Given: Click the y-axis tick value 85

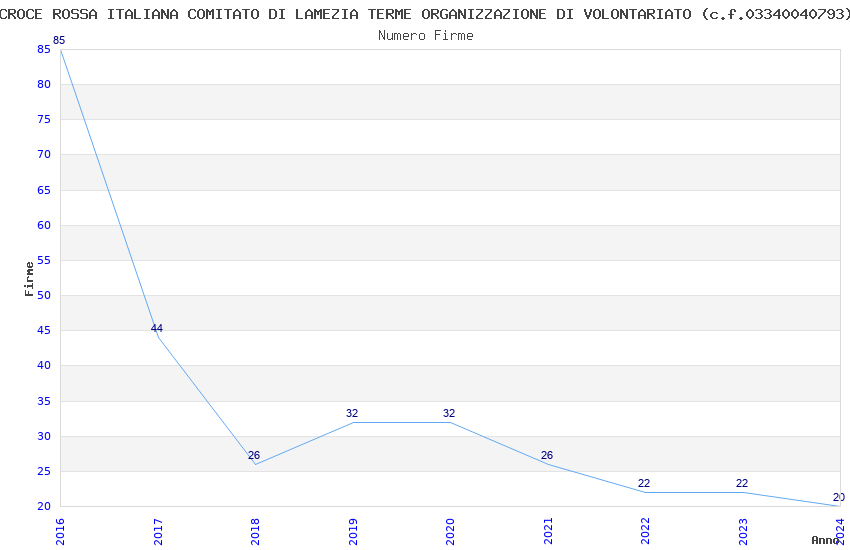Looking at the screenshot, I should [44, 49].
